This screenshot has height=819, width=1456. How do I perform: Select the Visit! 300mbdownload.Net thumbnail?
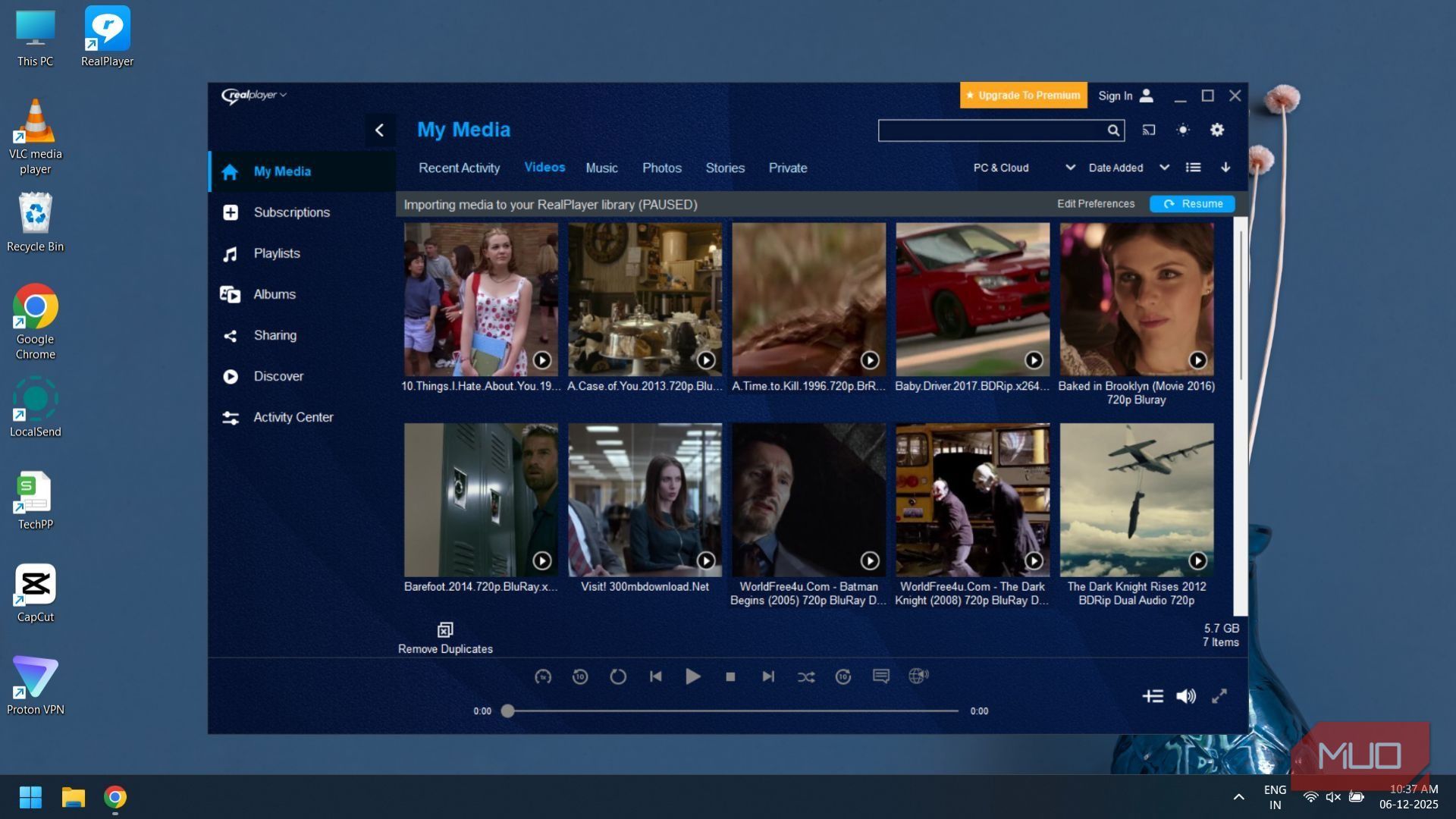click(x=645, y=500)
